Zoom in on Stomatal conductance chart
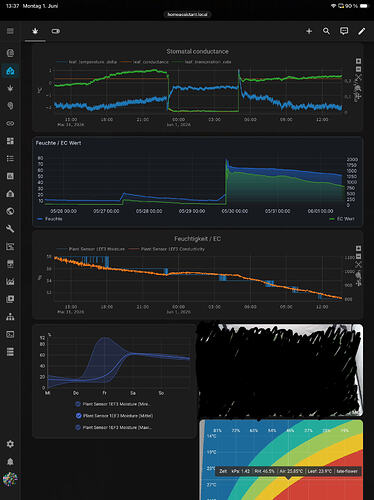The height and width of the screenshot is (500, 374). coord(358,61)
